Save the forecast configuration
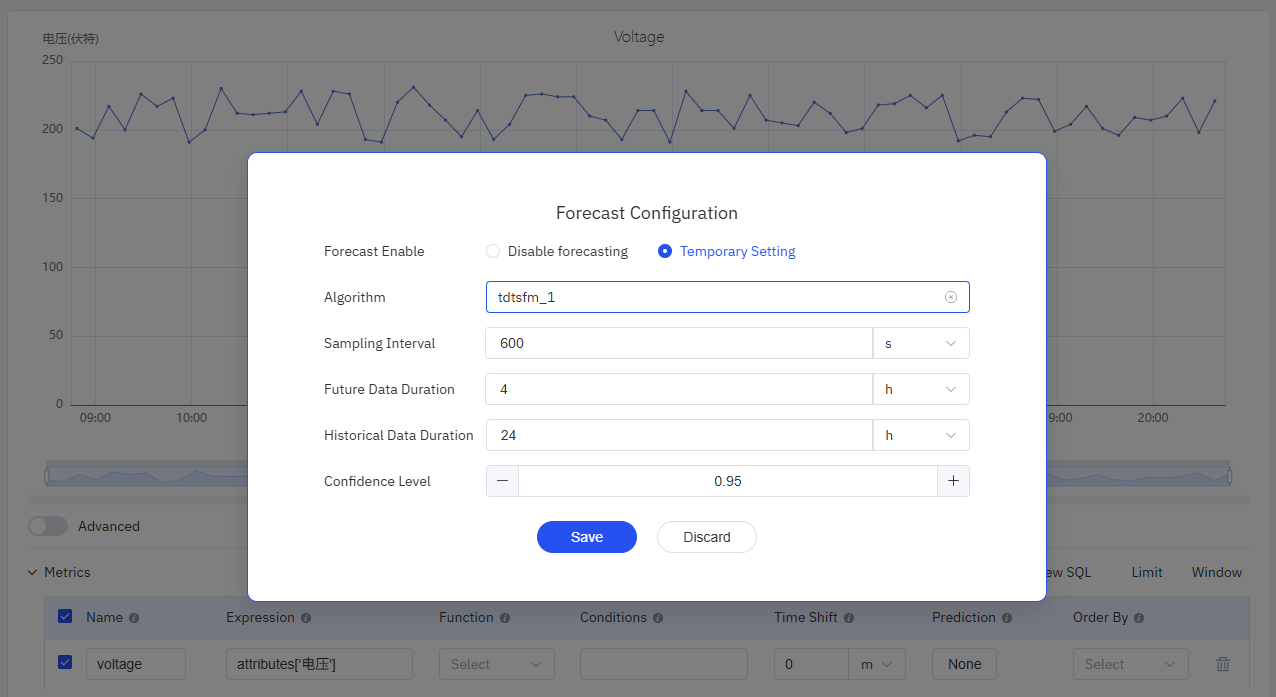Screen dimensions: 1276x697 pos(587,537)
